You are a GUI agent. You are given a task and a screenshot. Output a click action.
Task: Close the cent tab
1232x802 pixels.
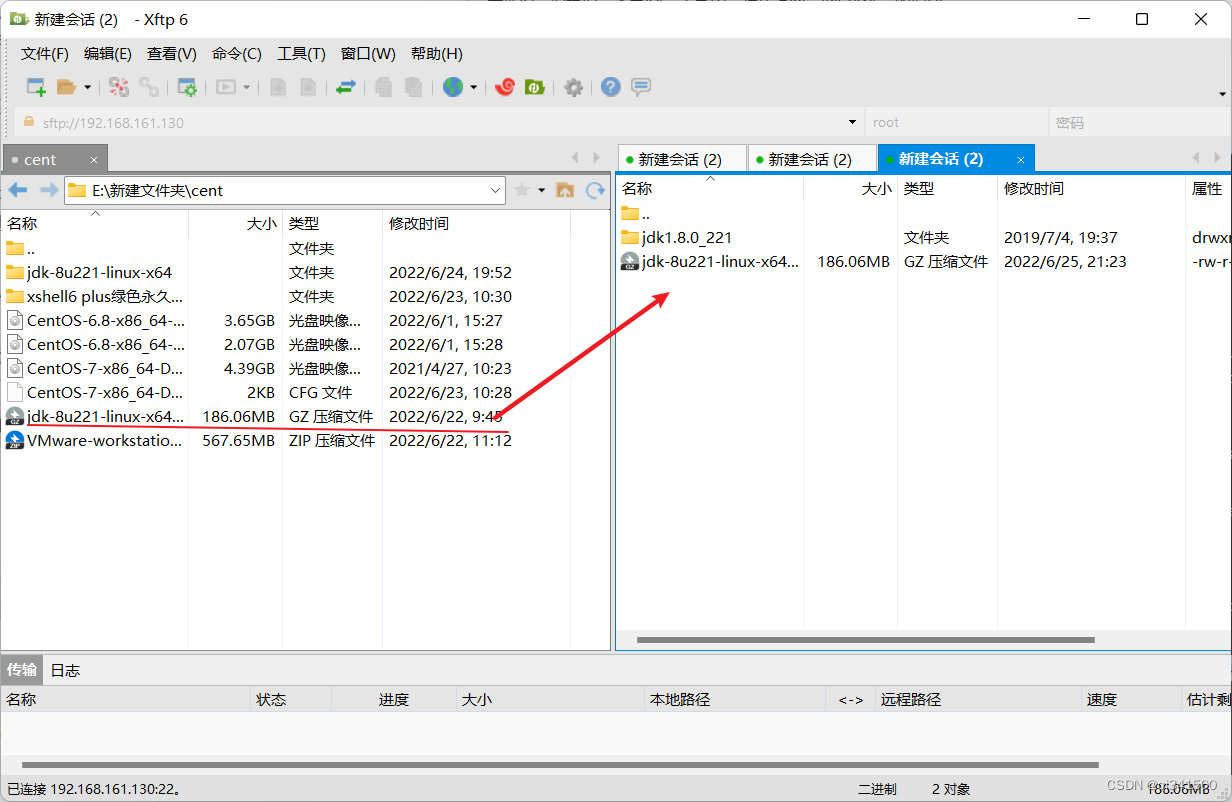(x=94, y=160)
